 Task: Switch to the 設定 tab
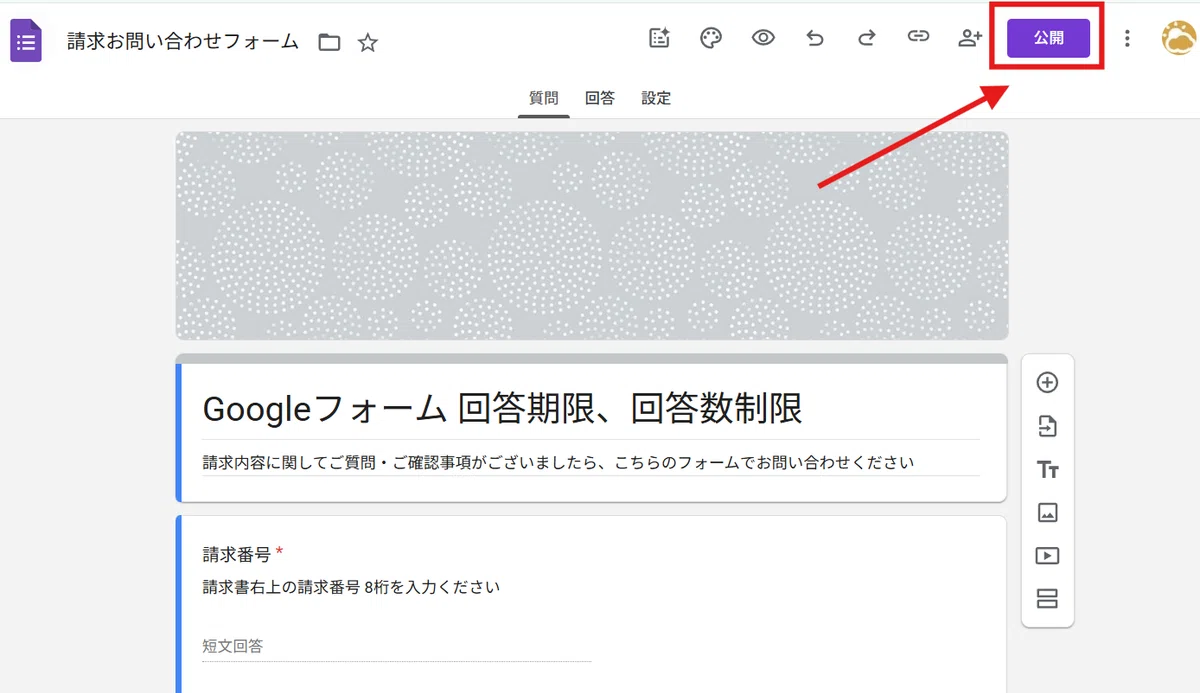click(x=656, y=98)
